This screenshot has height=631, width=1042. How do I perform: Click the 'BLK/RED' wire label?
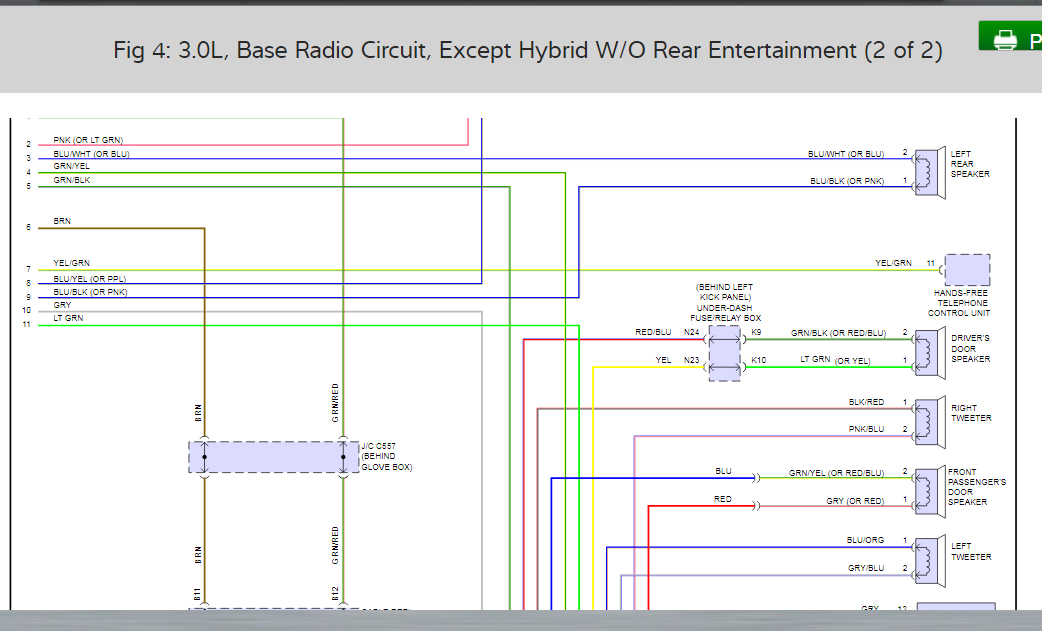[x=866, y=402]
